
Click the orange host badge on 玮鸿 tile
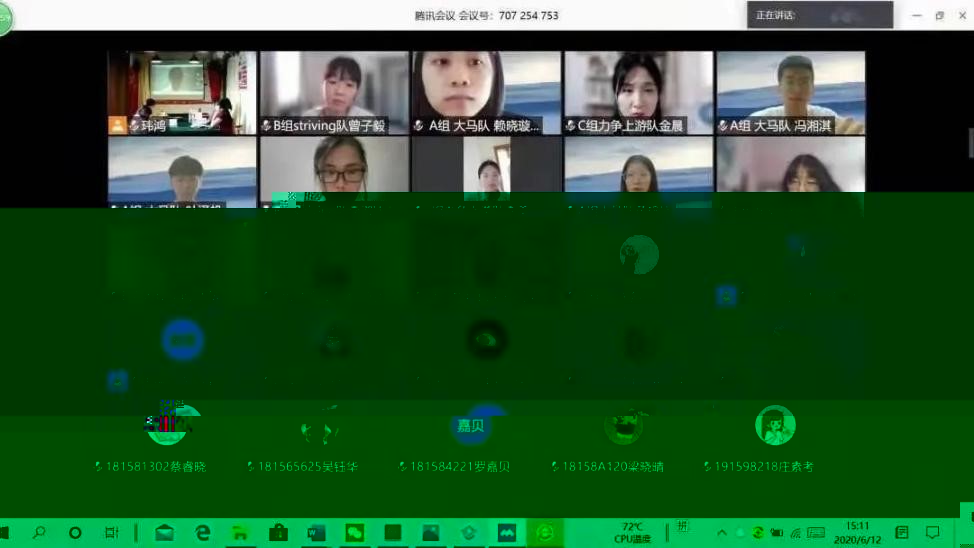117,125
